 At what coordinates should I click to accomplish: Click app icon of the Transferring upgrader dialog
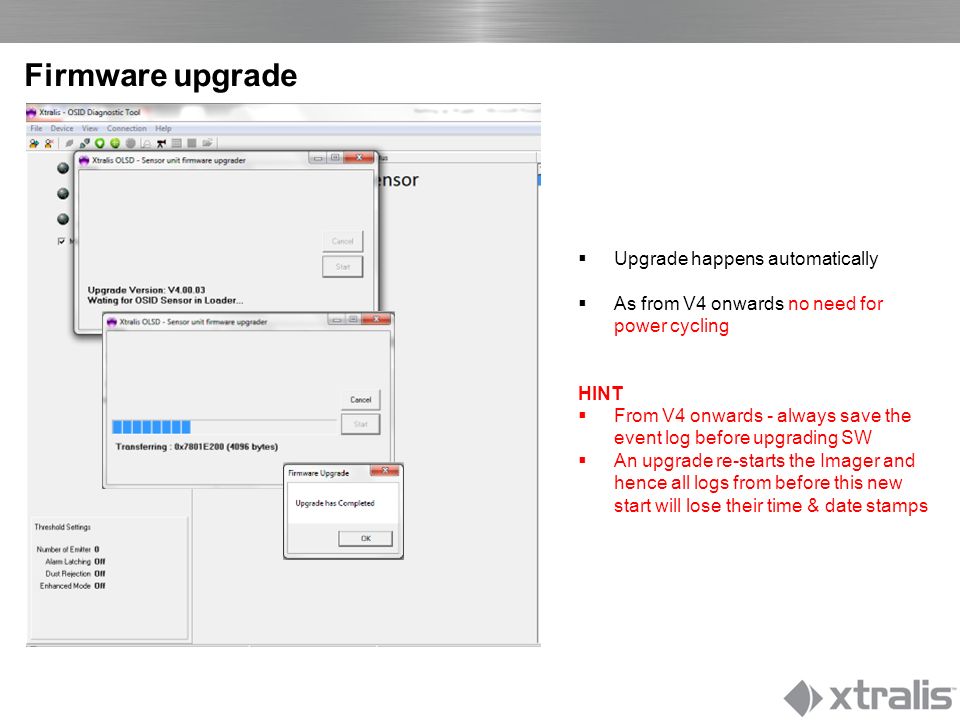tap(111, 322)
